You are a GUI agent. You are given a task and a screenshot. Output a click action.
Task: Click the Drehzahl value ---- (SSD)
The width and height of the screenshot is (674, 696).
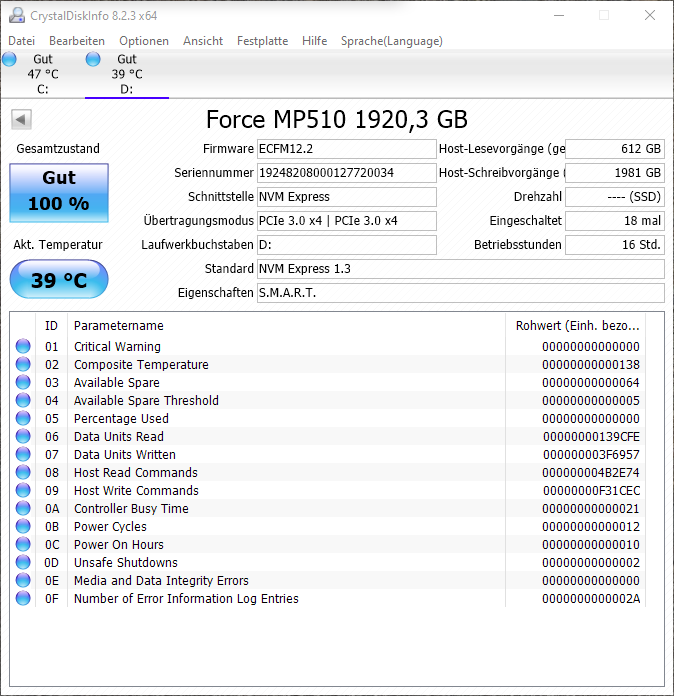pyautogui.click(x=615, y=197)
